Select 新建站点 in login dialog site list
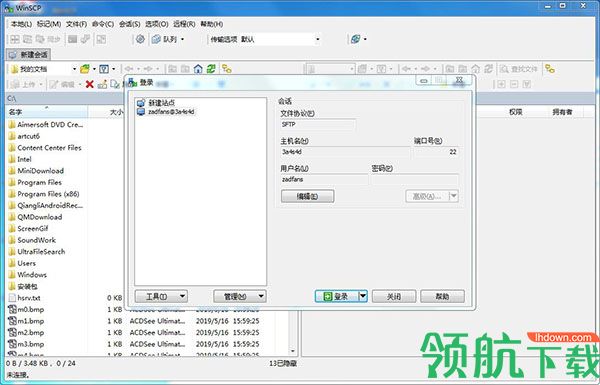 pos(161,103)
